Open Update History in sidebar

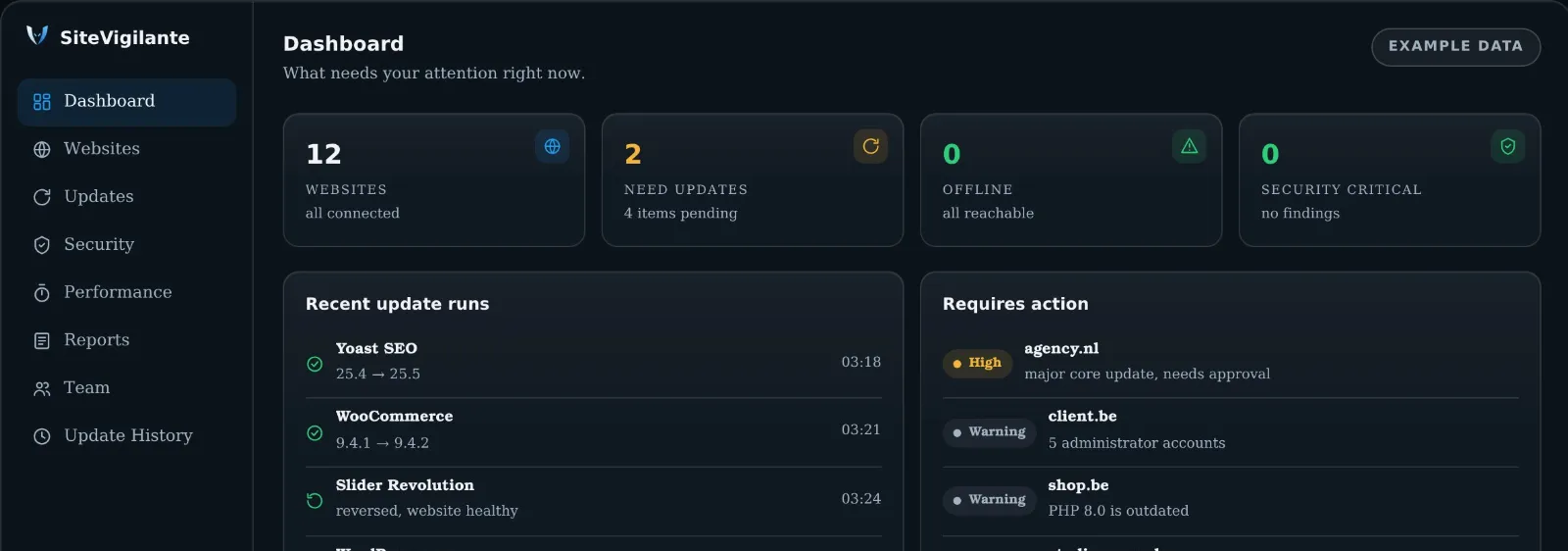pyautogui.click(x=126, y=436)
